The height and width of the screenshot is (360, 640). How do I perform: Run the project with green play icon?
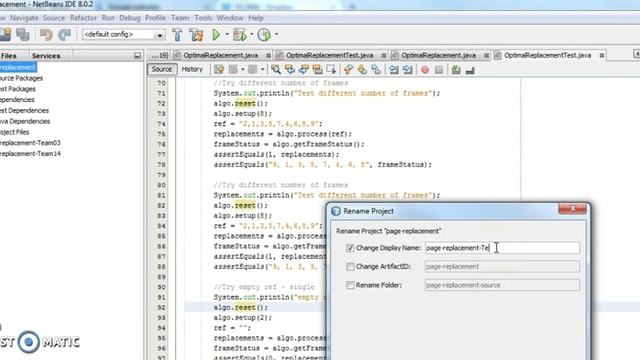[x=216, y=35]
